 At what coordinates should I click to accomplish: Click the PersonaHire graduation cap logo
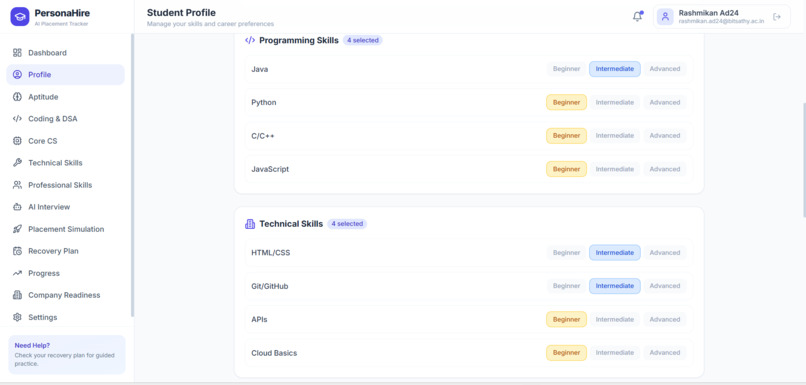[x=20, y=16]
